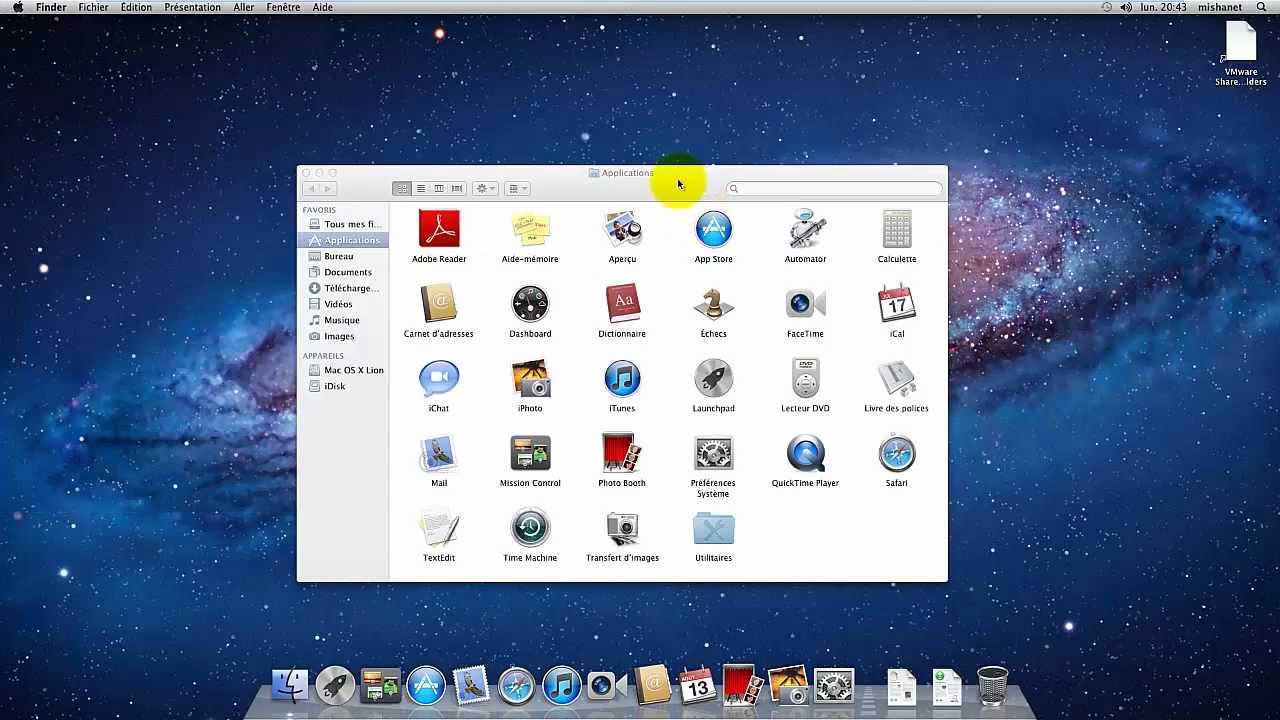The image size is (1280, 720).
Task: Select Téléchargements in sidebar
Action: point(343,288)
